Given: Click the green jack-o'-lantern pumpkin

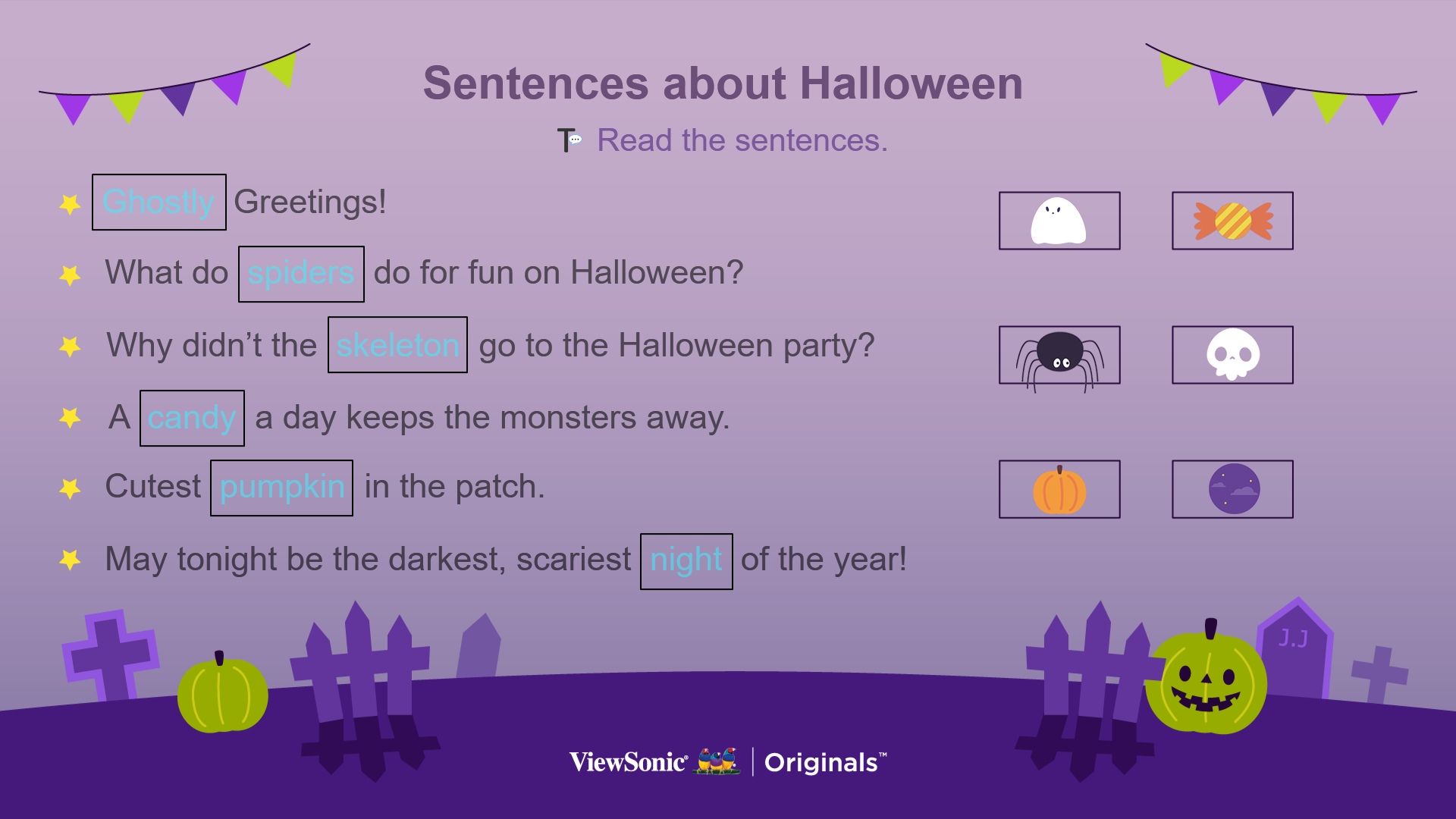Looking at the screenshot, I should coord(1206,679).
